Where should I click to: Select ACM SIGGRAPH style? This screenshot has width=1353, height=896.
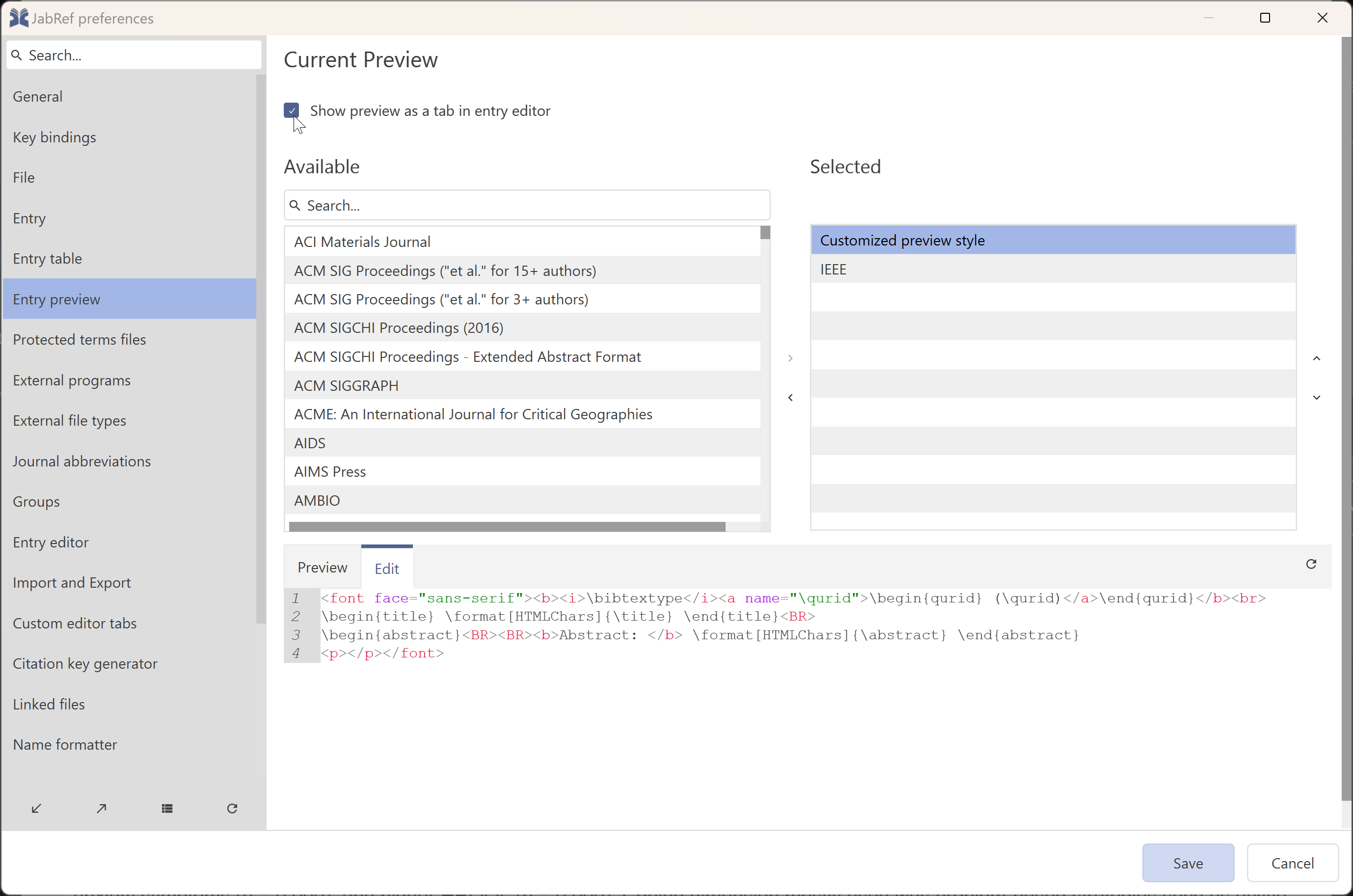pos(523,385)
